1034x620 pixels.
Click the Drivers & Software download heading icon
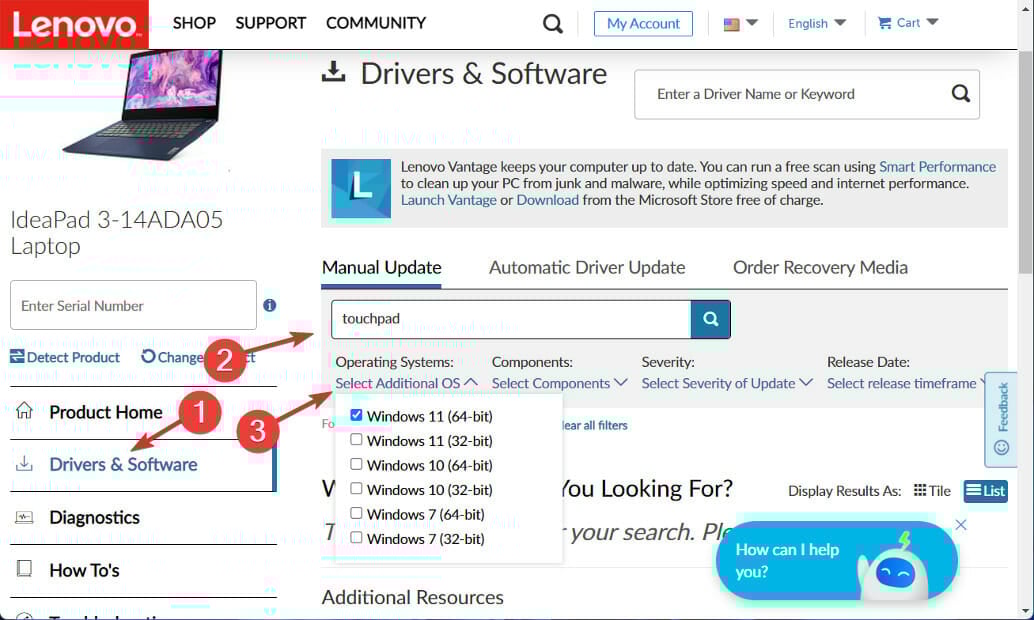334,72
